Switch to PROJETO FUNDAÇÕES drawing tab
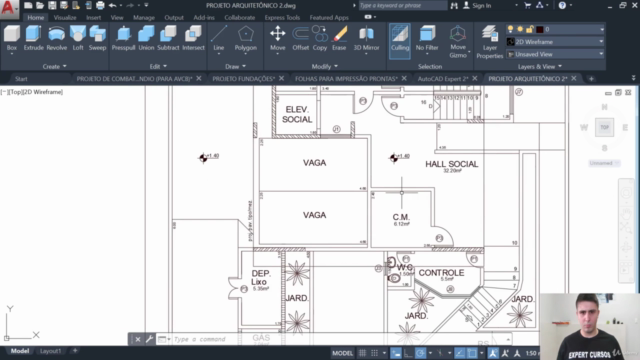The width and height of the screenshot is (640, 360). coord(243,78)
